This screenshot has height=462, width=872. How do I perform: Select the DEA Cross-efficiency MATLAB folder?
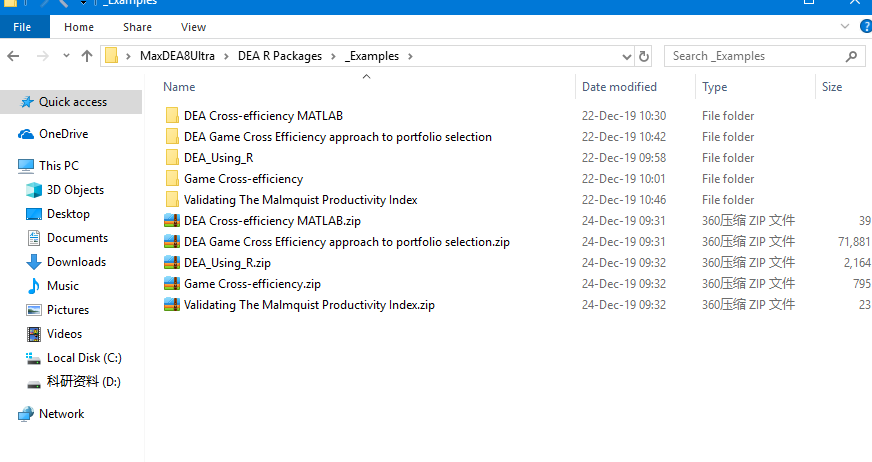pos(263,116)
